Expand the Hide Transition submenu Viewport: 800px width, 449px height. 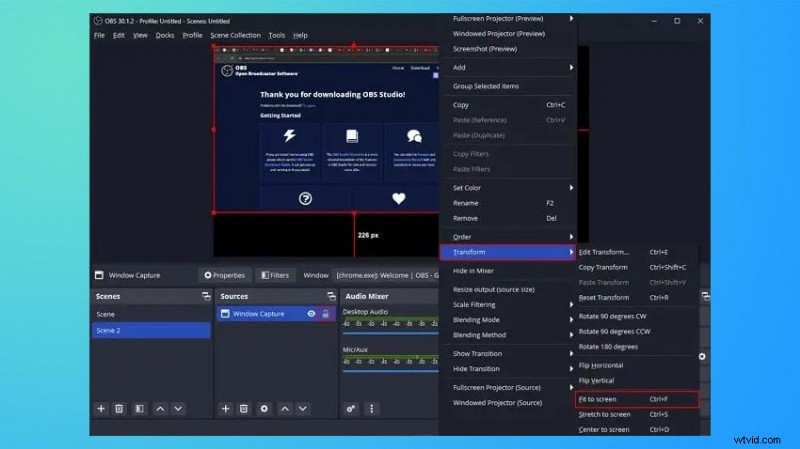pyautogui.click(x=571, y=369)
